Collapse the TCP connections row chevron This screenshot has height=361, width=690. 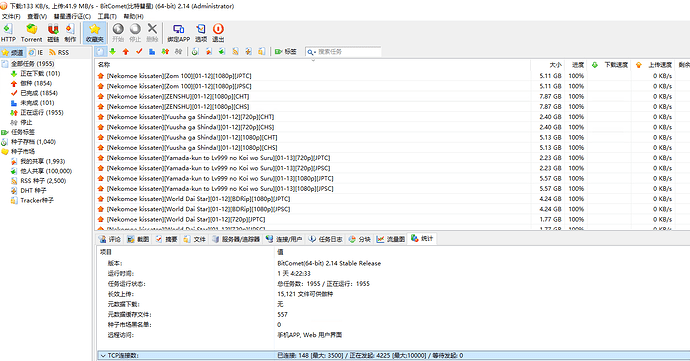[x=103, y=355]
